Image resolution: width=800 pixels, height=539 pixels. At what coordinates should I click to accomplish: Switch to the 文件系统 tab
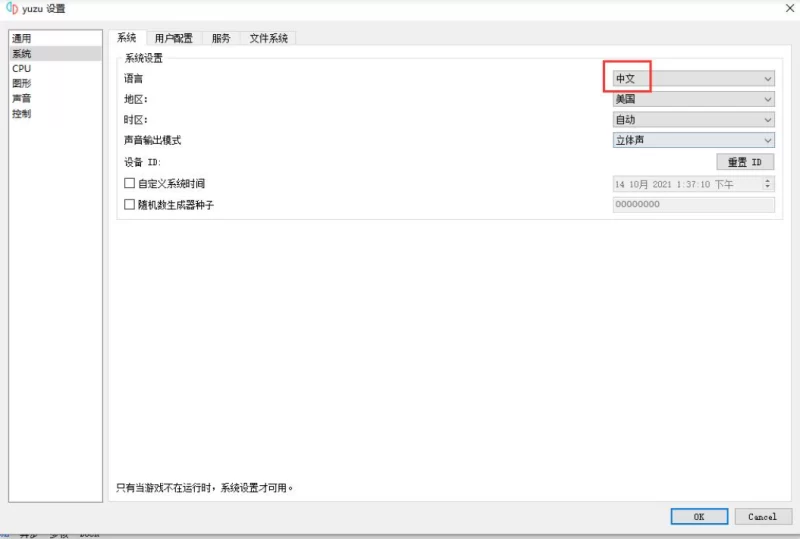pyautogui.click(x=268, y=38)
